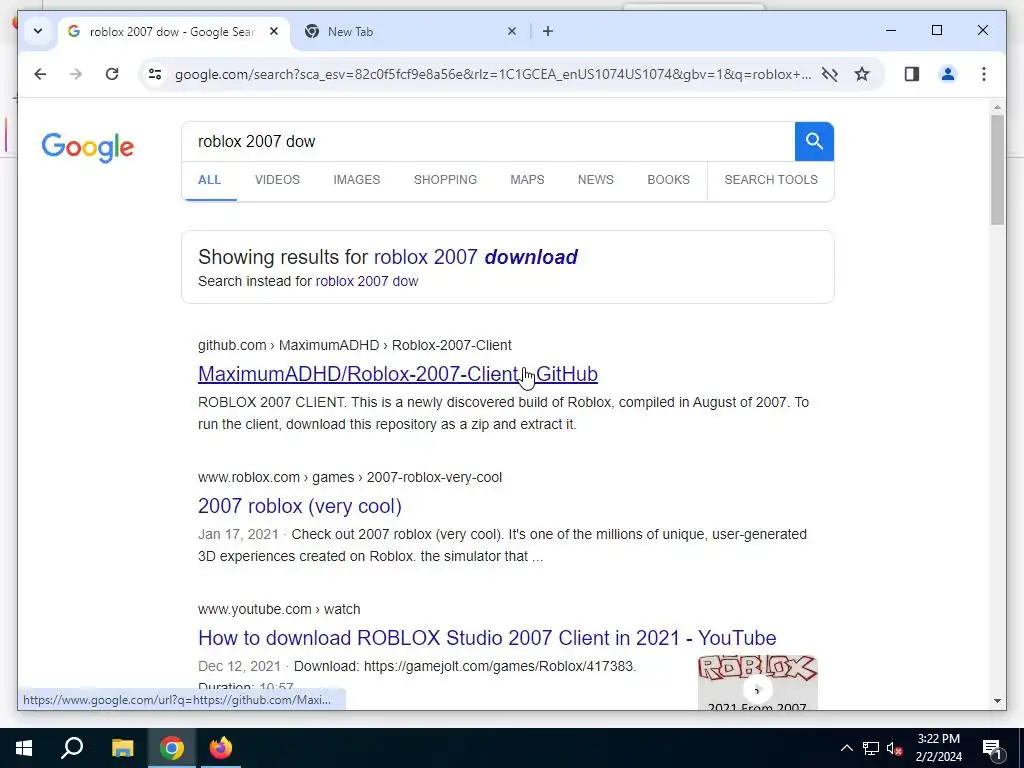Click the network icon in system tray
Screen dimensions: 1024x768
pos(871,748)
